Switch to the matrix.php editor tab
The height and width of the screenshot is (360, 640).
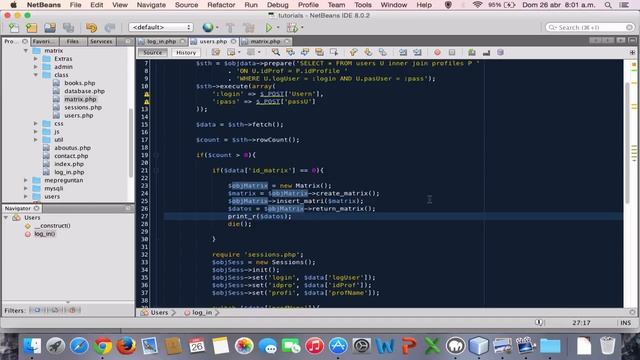265,42
